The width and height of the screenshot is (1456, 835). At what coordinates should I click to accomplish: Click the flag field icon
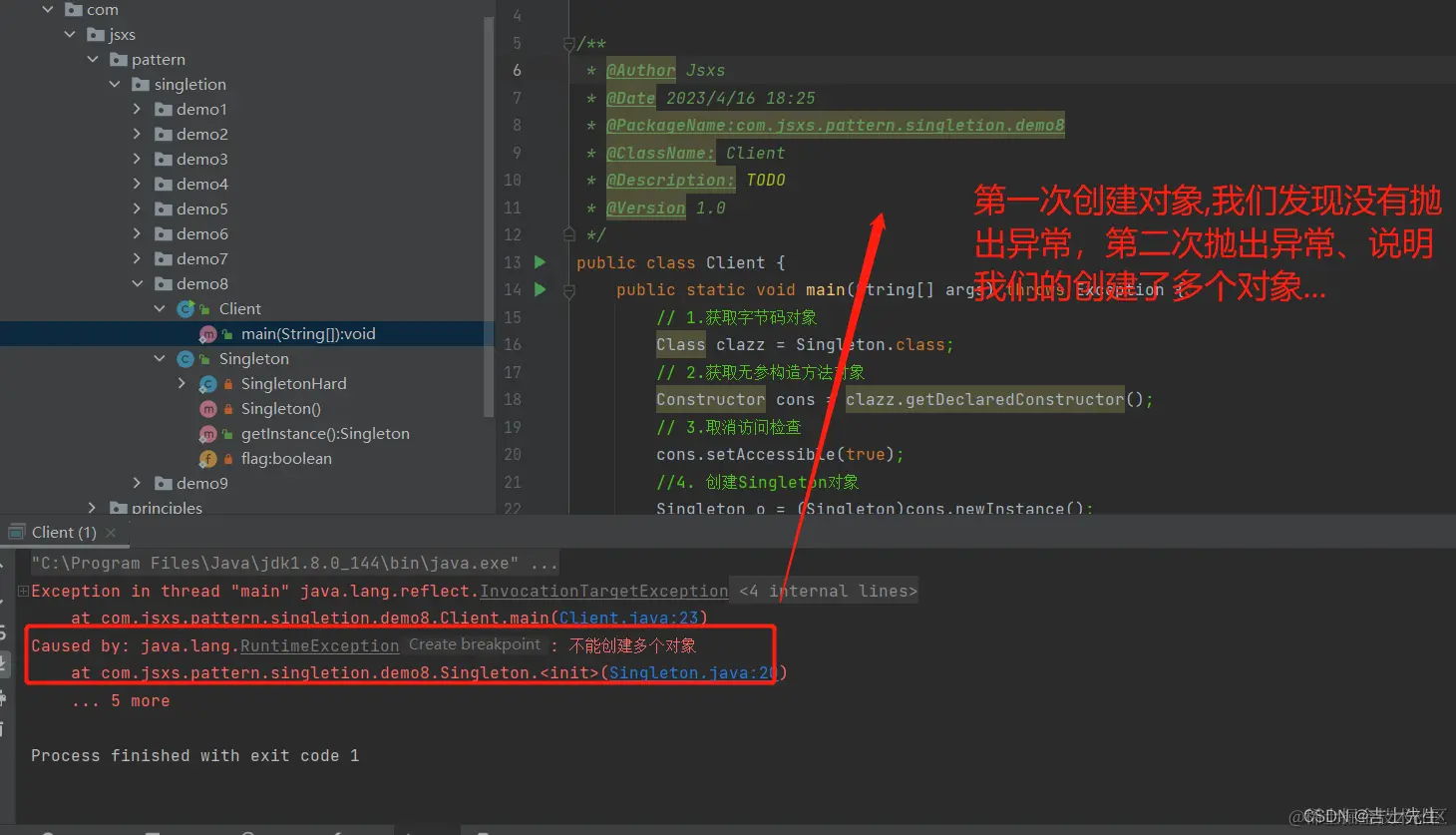click(x=207, y=458)
